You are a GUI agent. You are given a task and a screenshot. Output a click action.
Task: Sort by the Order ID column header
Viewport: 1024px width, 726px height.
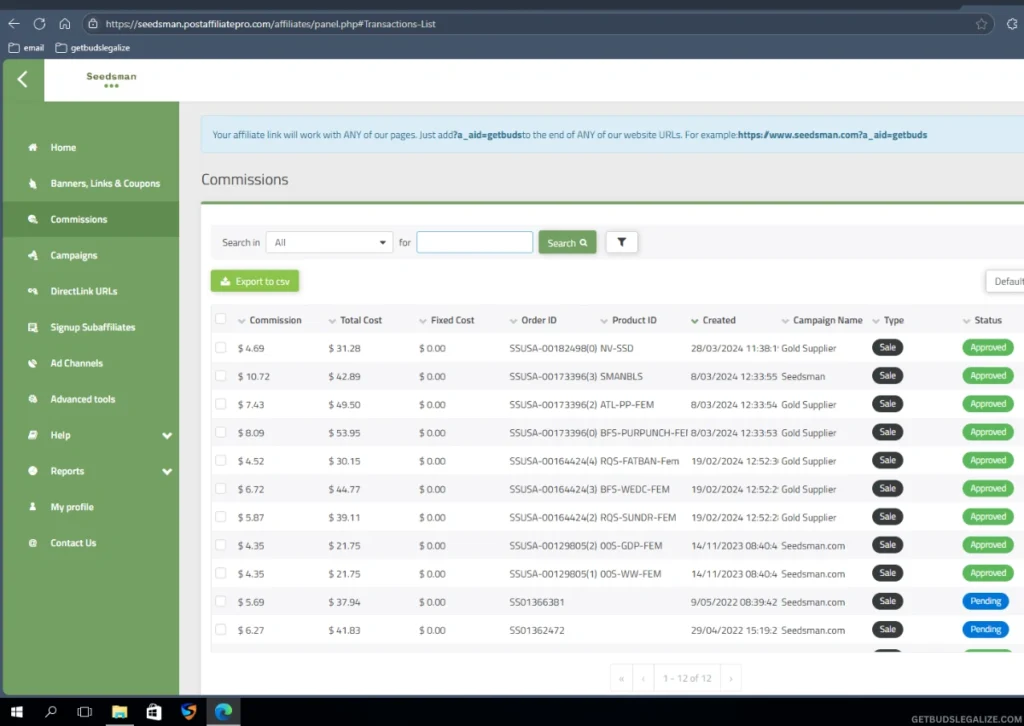click(x=539, y=320)
